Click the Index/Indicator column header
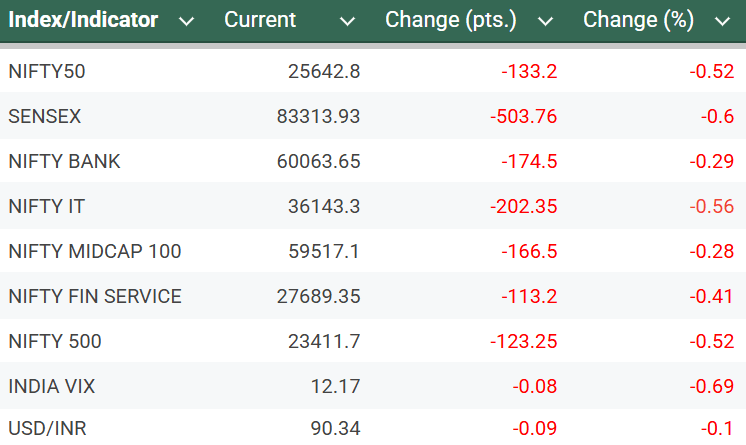 [83, 20]
